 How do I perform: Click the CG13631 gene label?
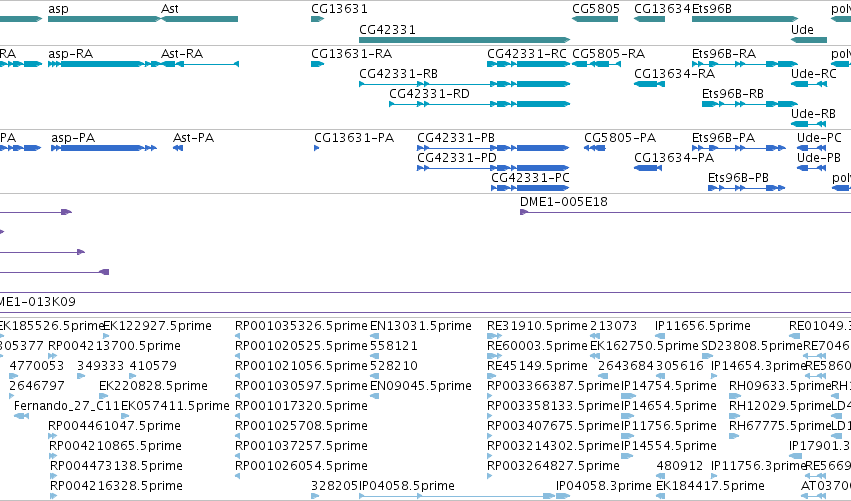tap(339, 9)
